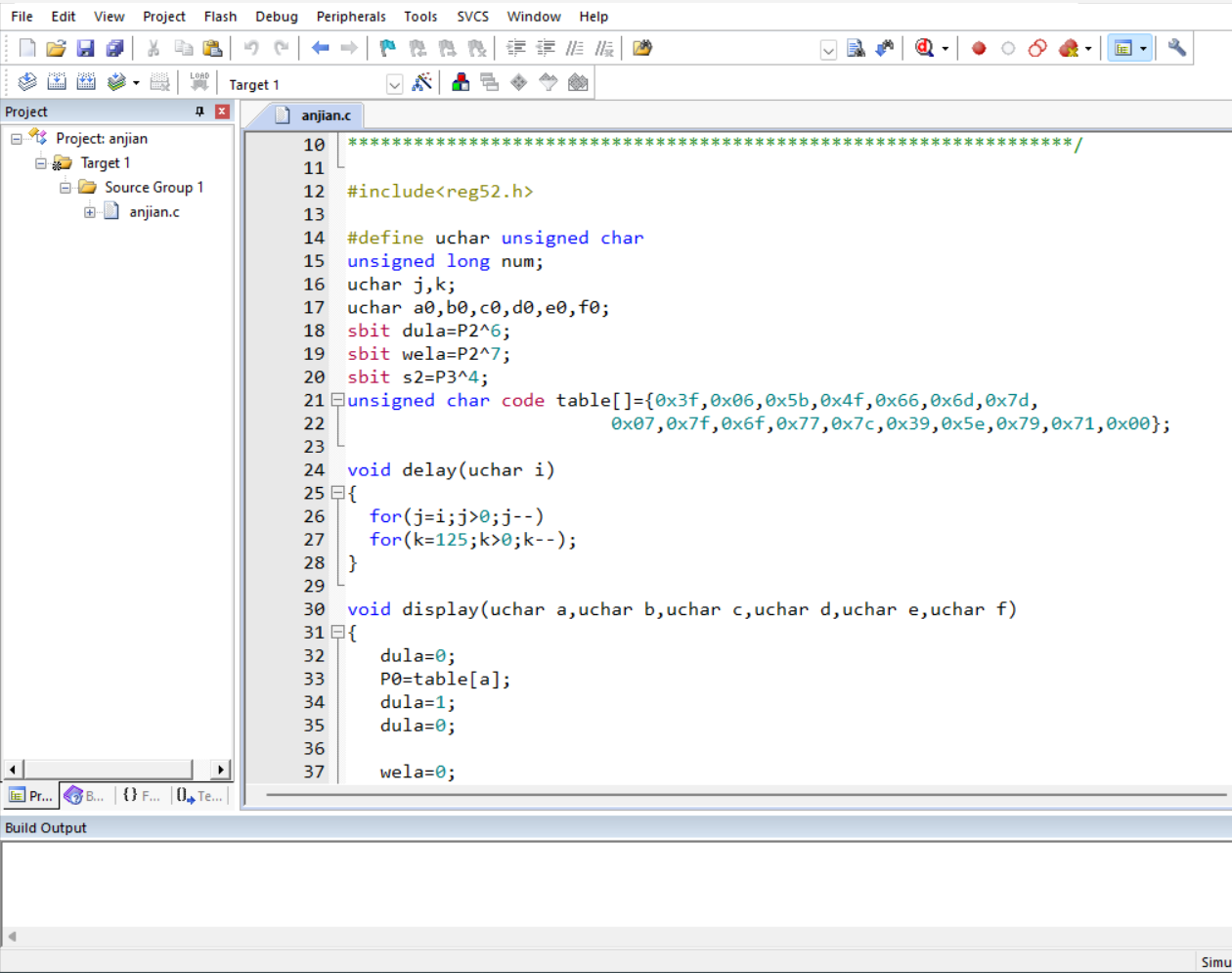Open the Configuration wrench icon
This screenshot has width=1232, height=973.
(x=1177, y=48)
